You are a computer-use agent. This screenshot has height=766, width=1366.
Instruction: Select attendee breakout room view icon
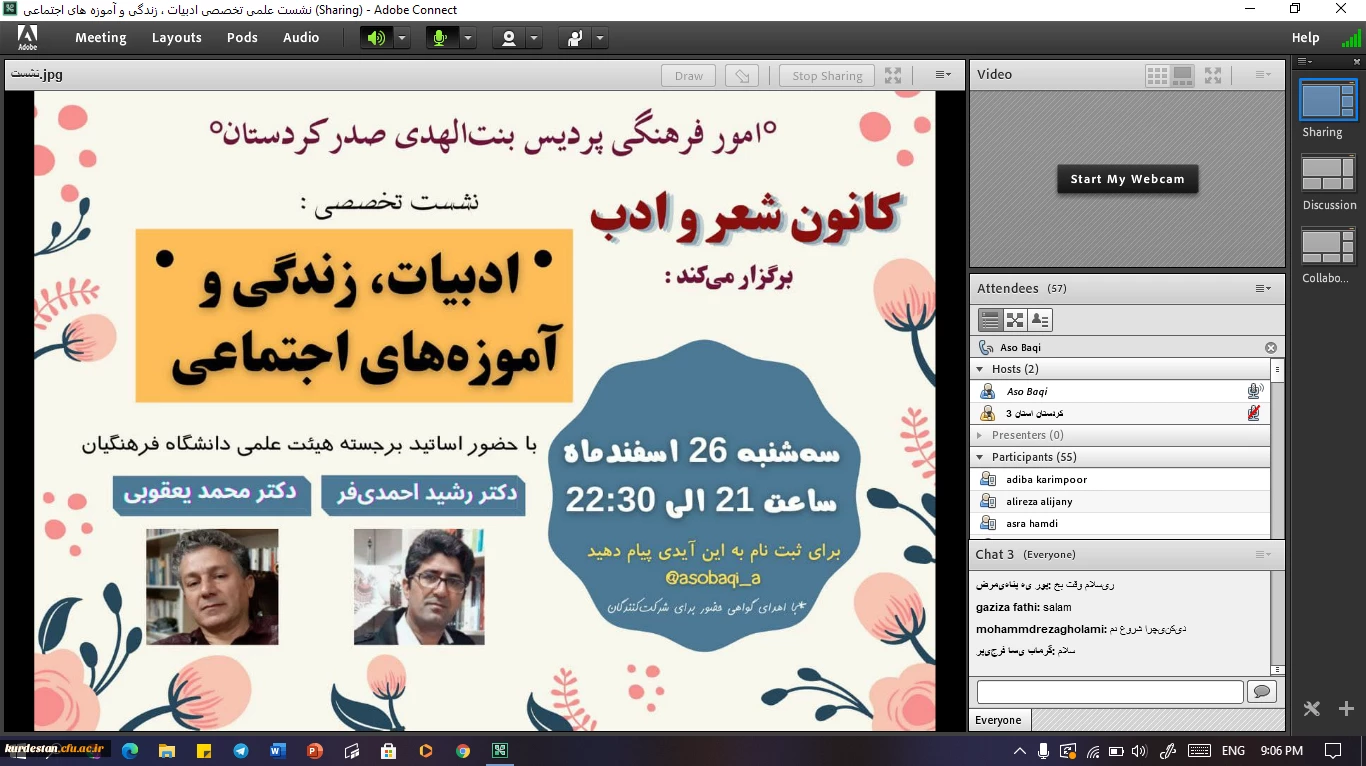coord(1015,320)
